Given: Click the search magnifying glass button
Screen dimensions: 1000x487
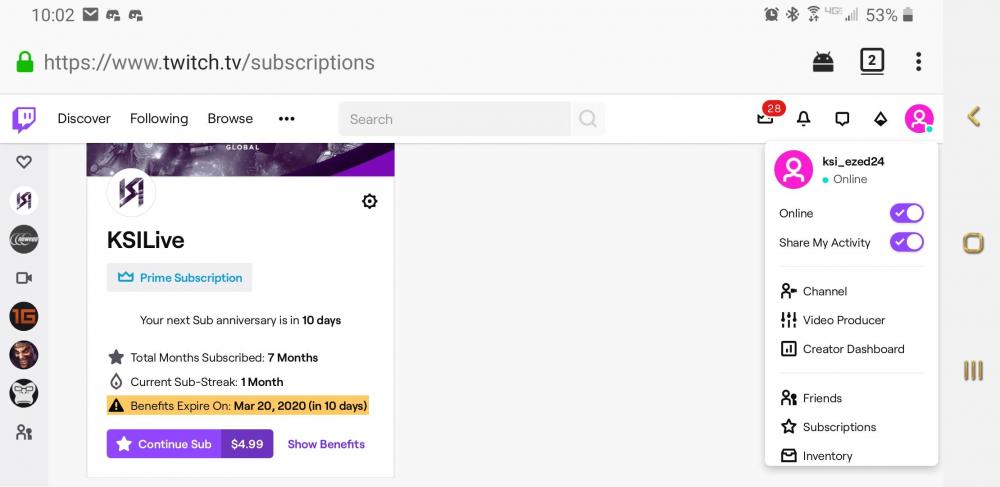Looking at the screenshot, I should coord(588,119).
